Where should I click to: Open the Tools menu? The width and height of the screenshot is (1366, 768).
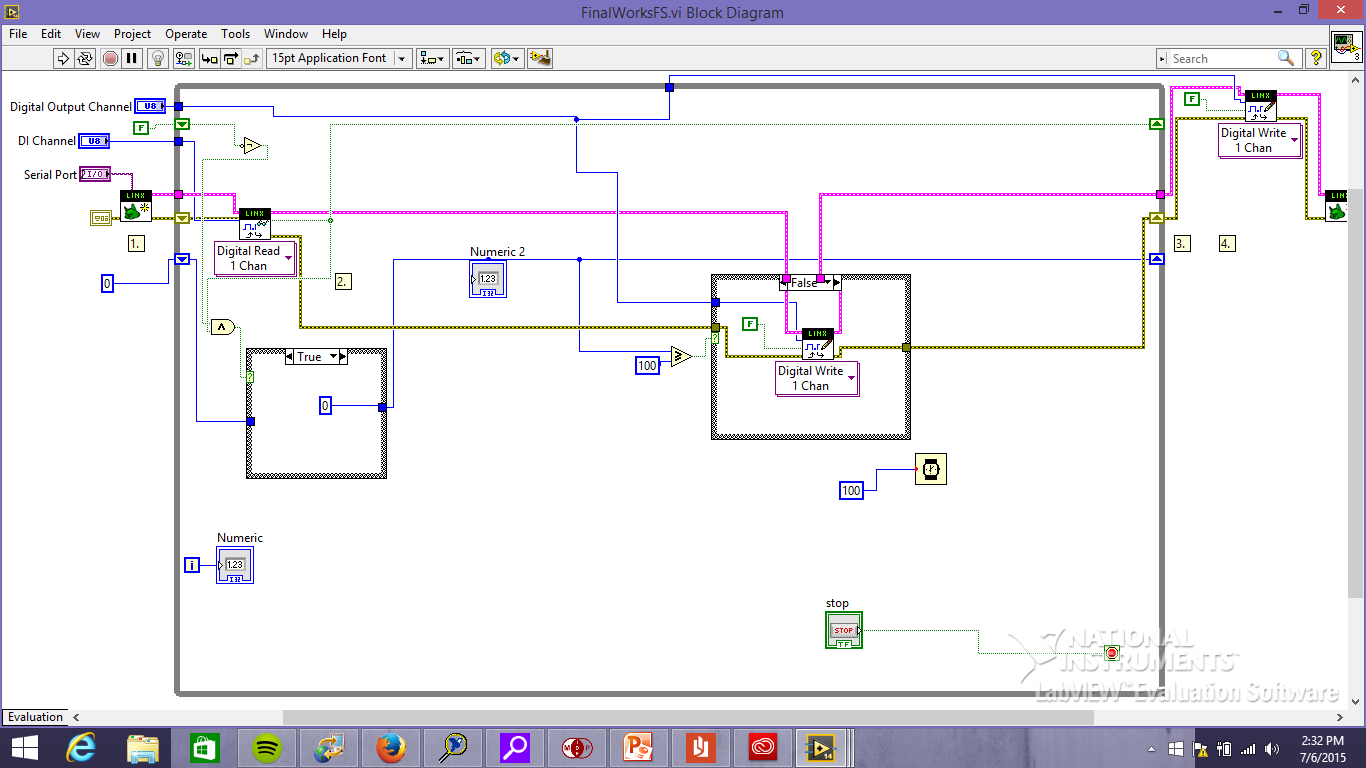[236, 34]
